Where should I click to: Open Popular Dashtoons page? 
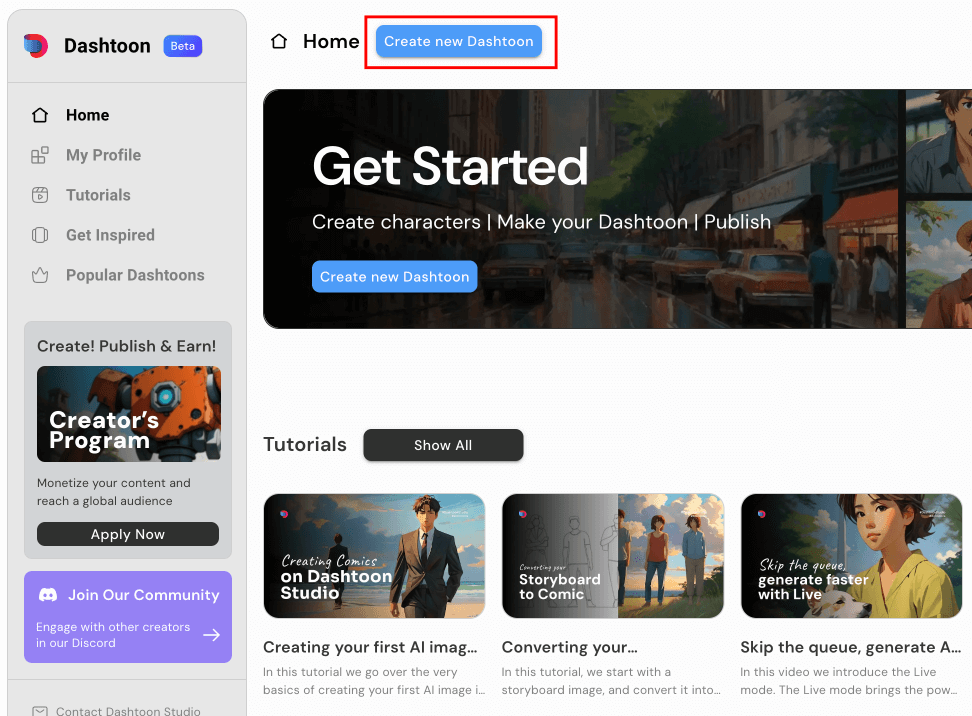tap(135, 275)
